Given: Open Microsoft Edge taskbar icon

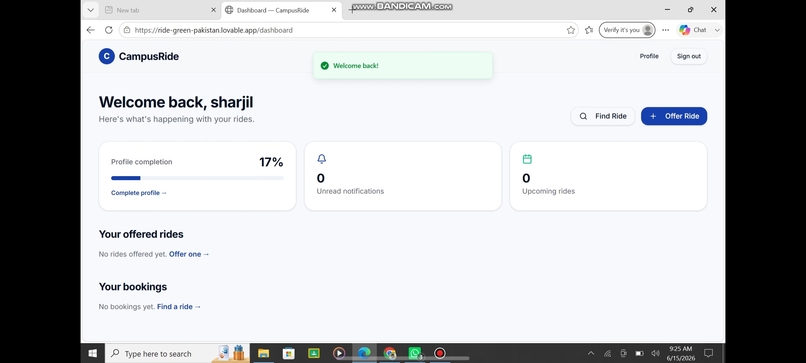Looking at the screenshot, I should [364, 353].
